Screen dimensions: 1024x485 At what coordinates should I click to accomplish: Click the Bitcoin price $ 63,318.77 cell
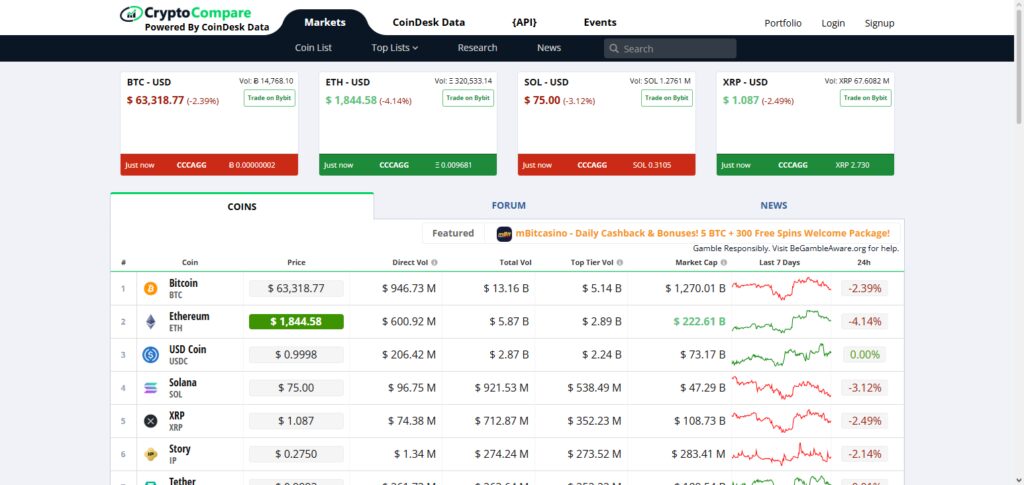click(x=296, y=289)
